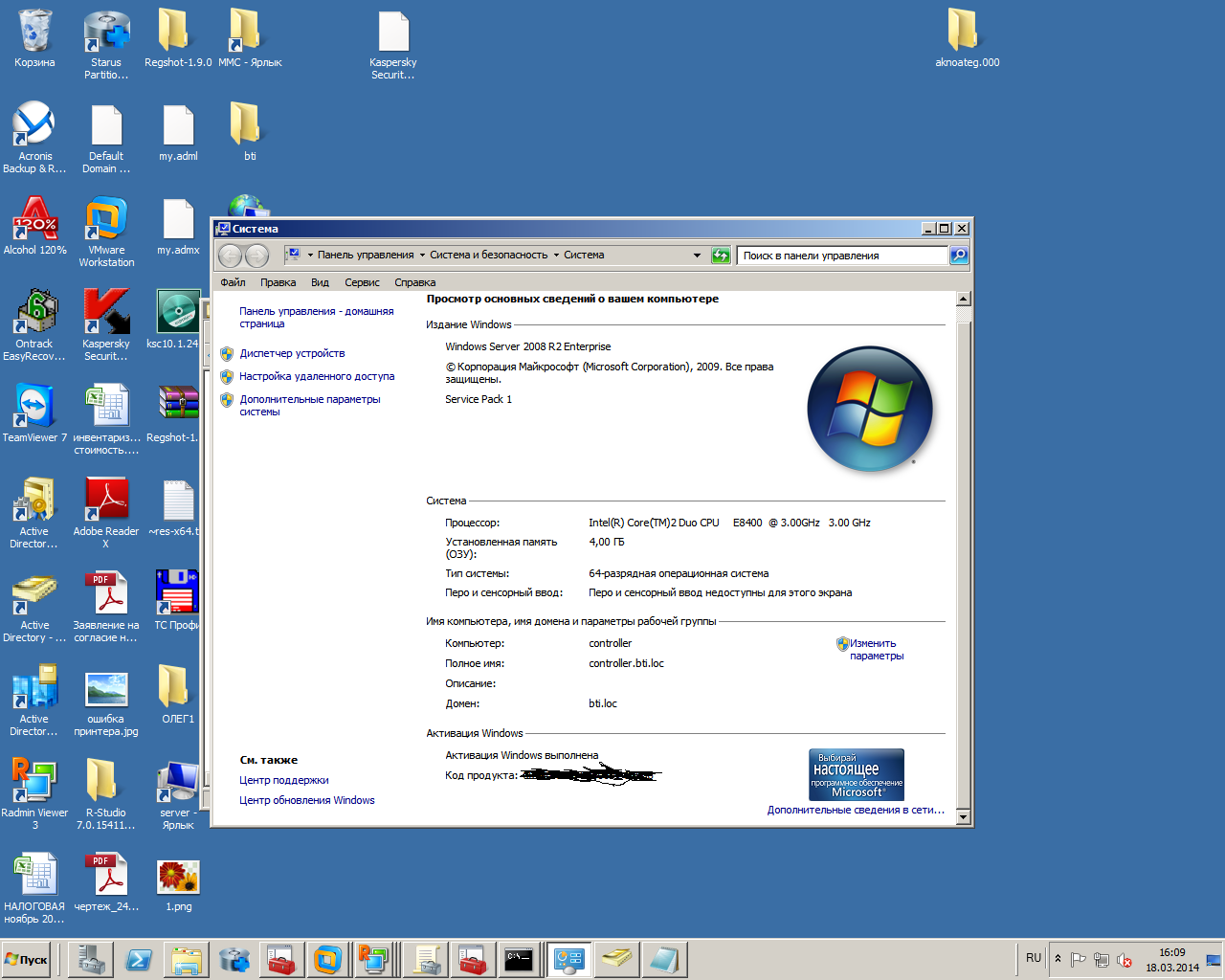Click the Корзина recycle bin icon
1225x980 pixels.
click(x=34, y=38)
